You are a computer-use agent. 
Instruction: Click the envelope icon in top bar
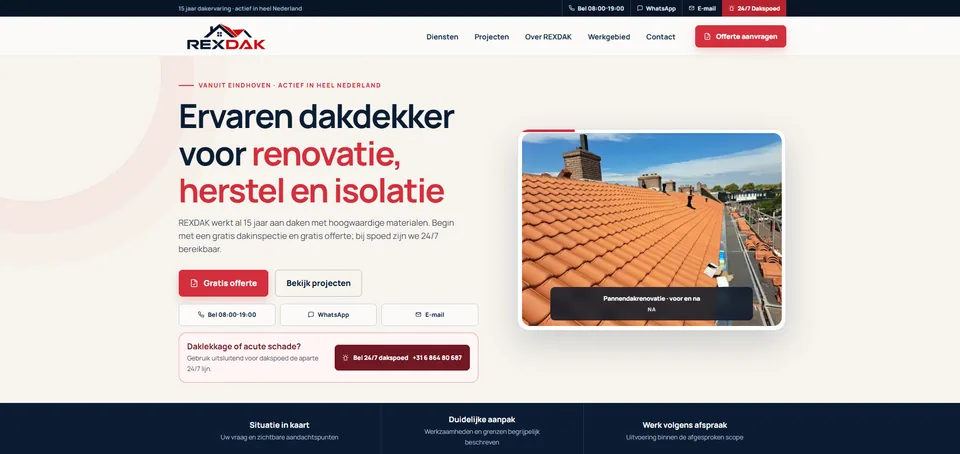691,9
